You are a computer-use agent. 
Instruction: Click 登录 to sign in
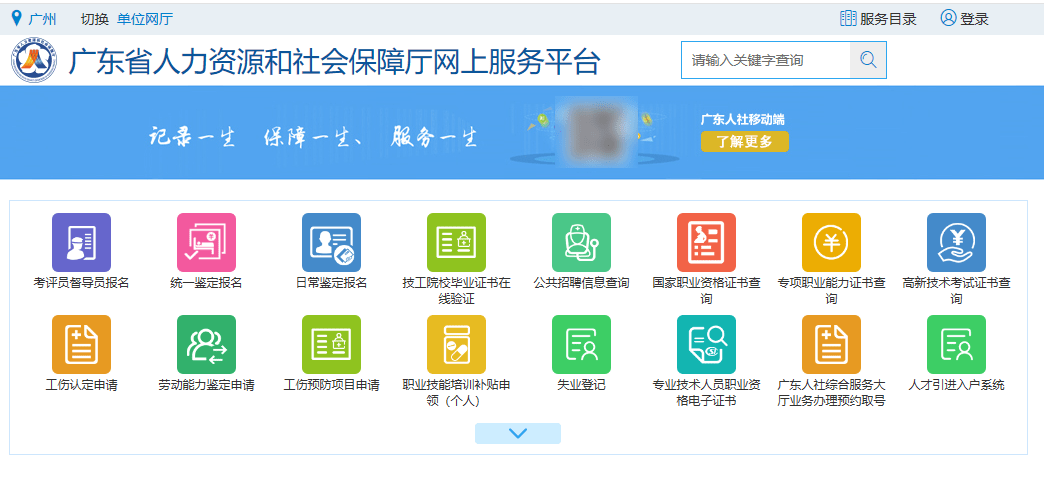coord(965,19)
